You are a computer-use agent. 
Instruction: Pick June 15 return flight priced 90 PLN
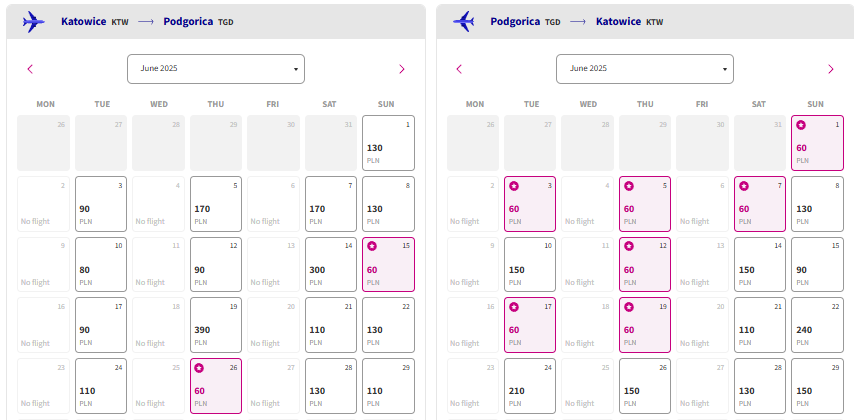coord(818,264)
